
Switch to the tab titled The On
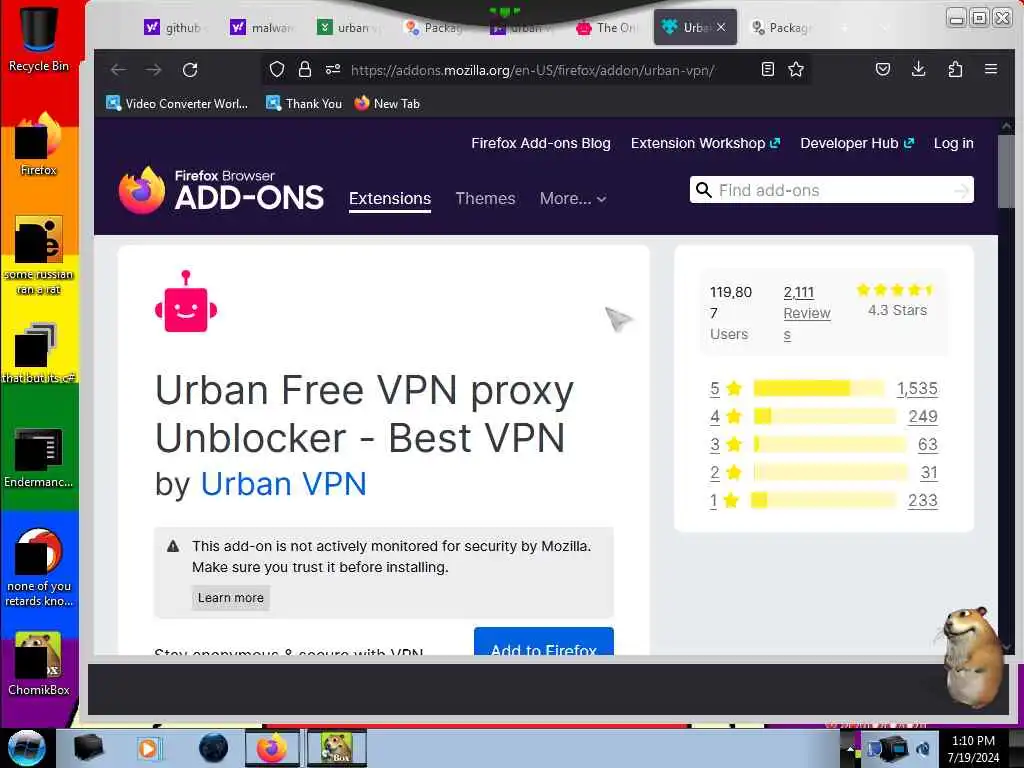[606, 27]
